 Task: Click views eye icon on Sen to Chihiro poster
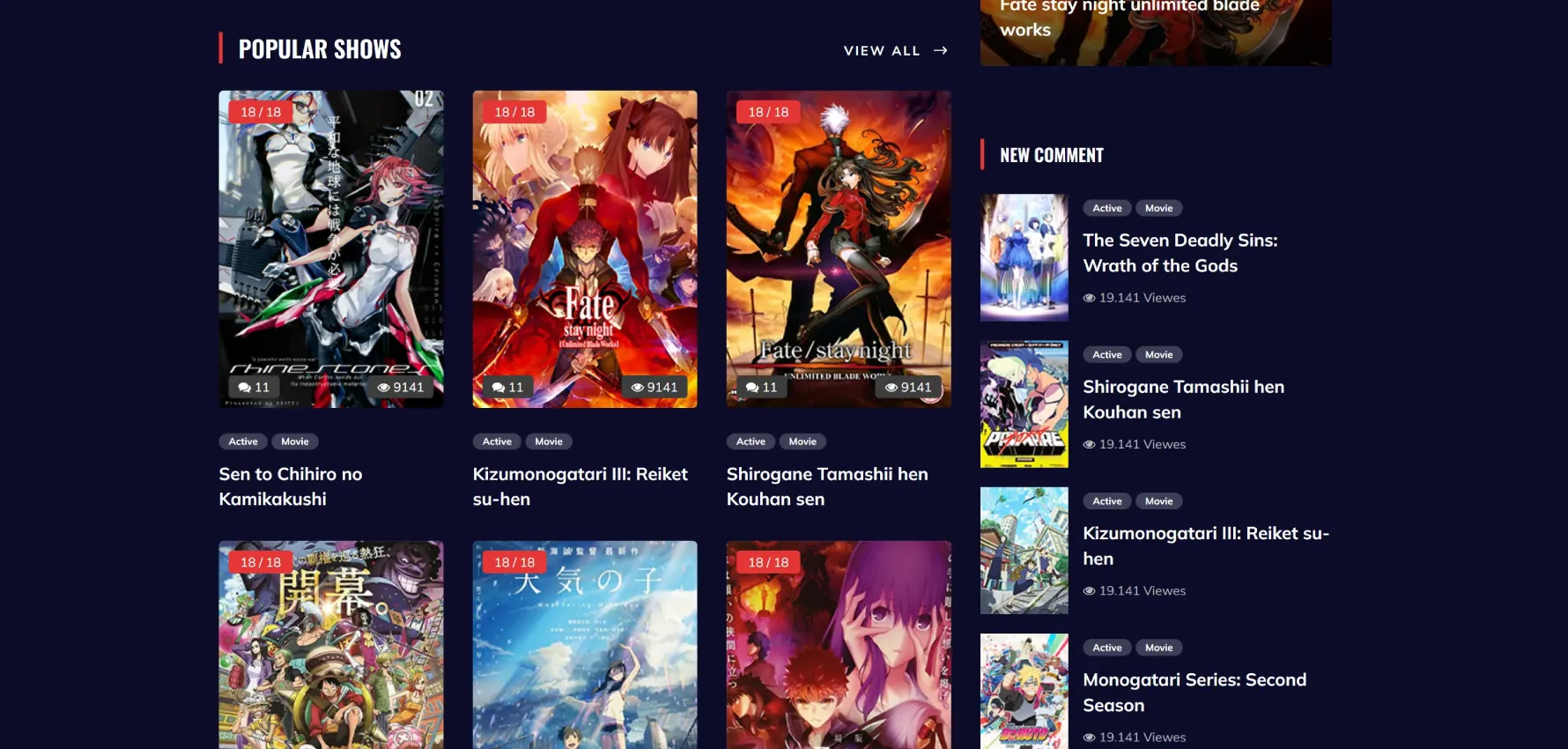point(383,388)
